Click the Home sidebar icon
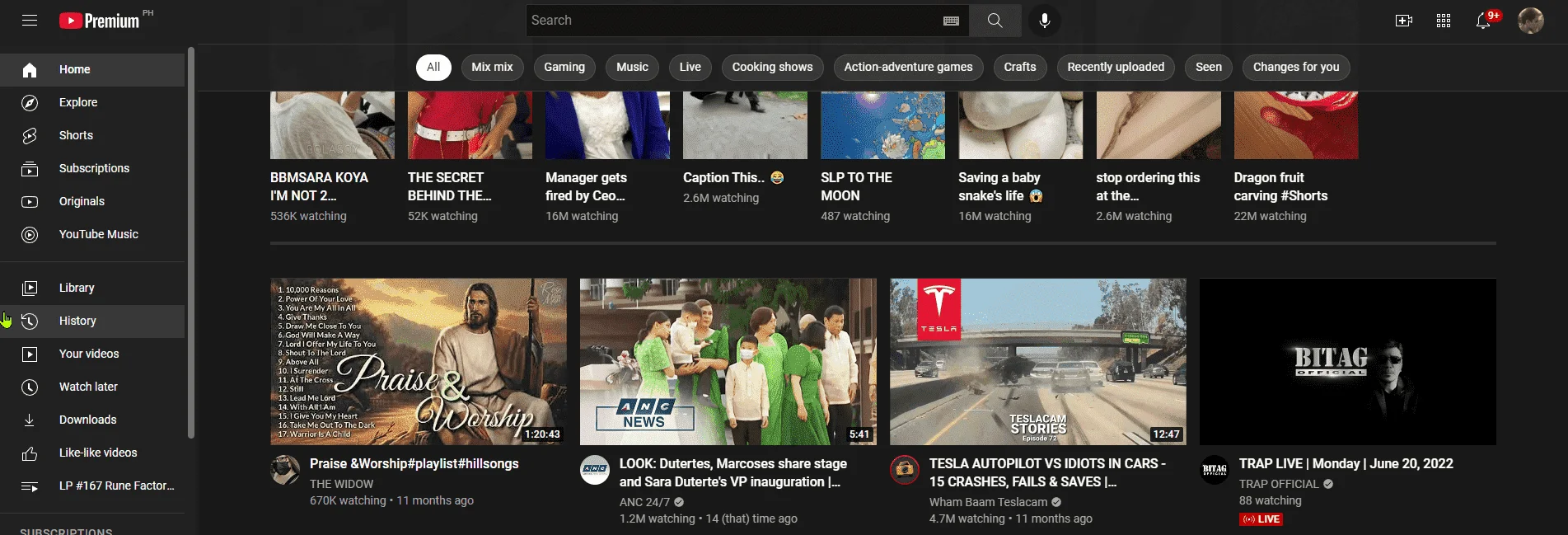Viewport: 1568px width, 535px height. pyautogui.click(x=30, y=70)
